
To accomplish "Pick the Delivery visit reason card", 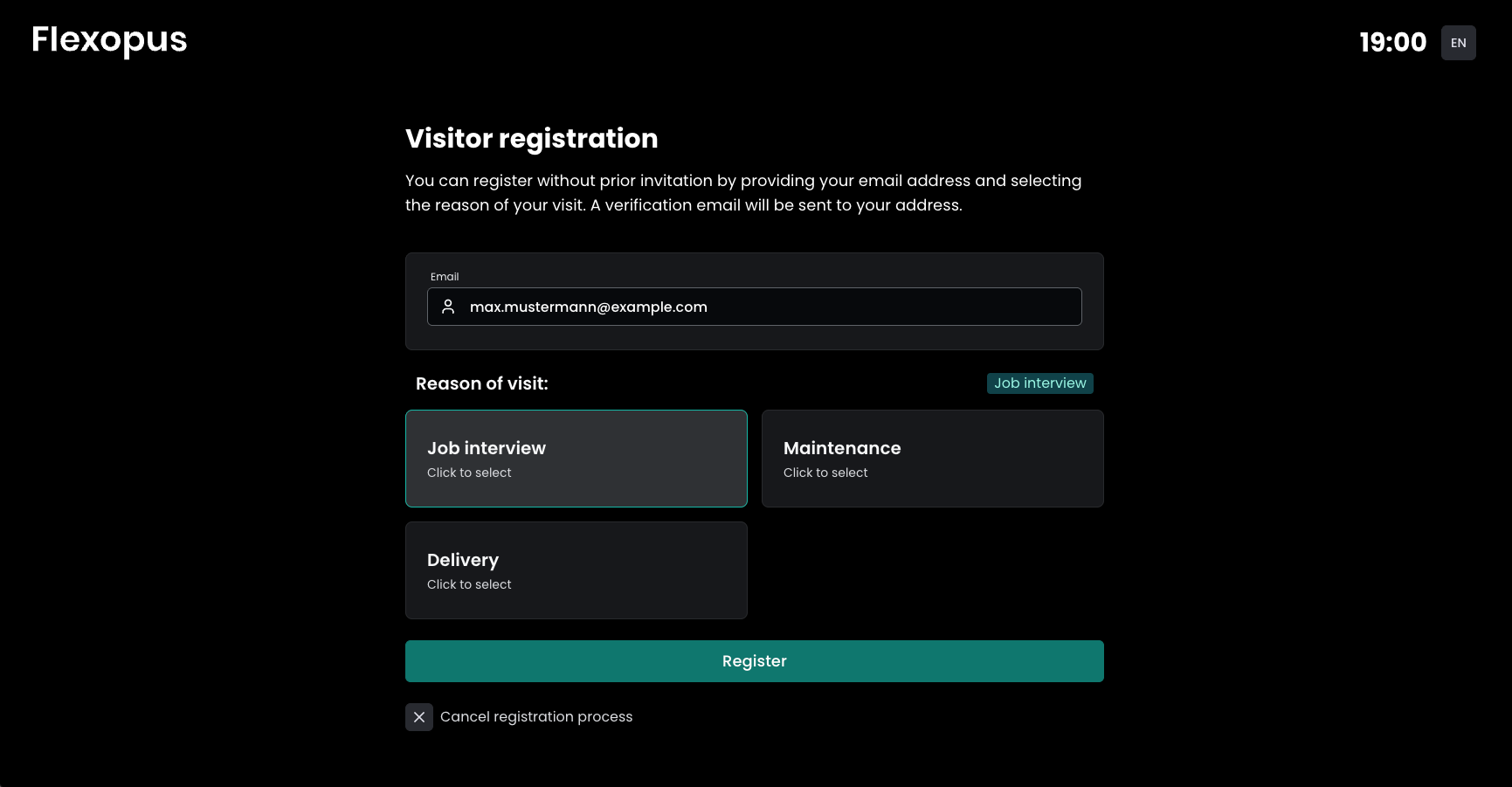I will click(576, 570).
